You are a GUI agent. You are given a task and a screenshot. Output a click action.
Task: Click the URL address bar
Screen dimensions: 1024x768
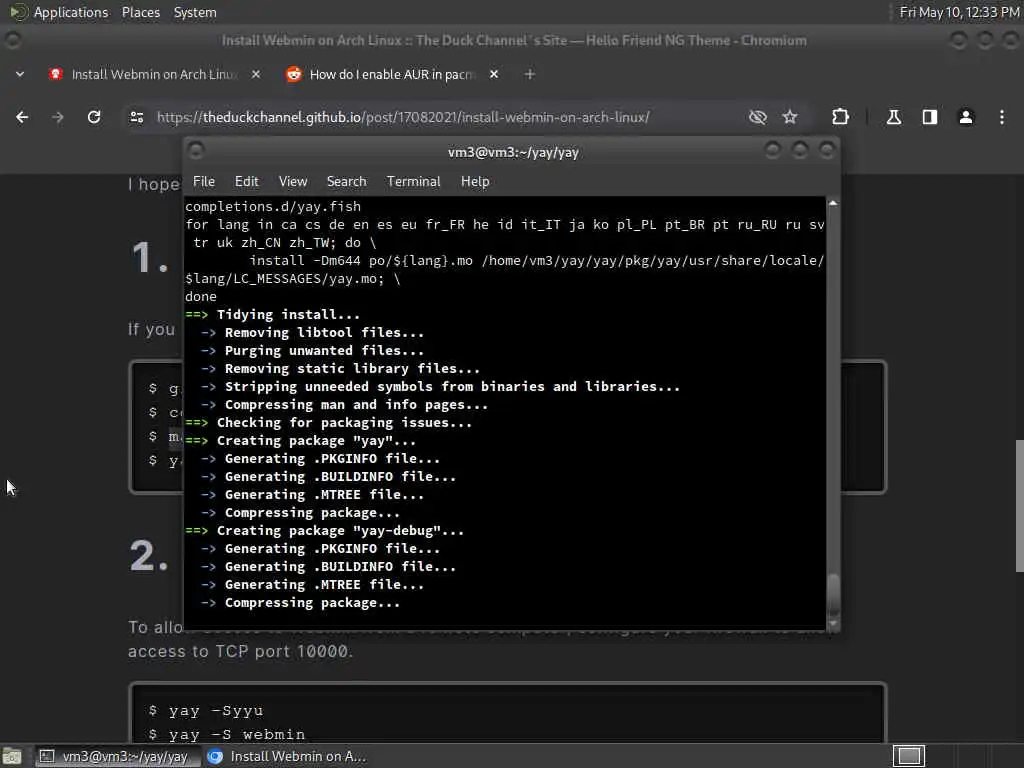coord(403,118)
